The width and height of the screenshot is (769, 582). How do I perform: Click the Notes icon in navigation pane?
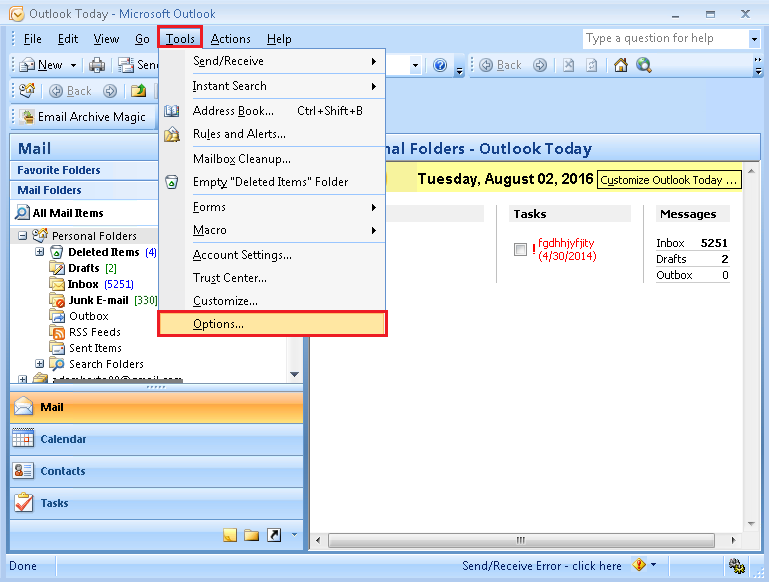pyautogui.click(x=230, y=535)
